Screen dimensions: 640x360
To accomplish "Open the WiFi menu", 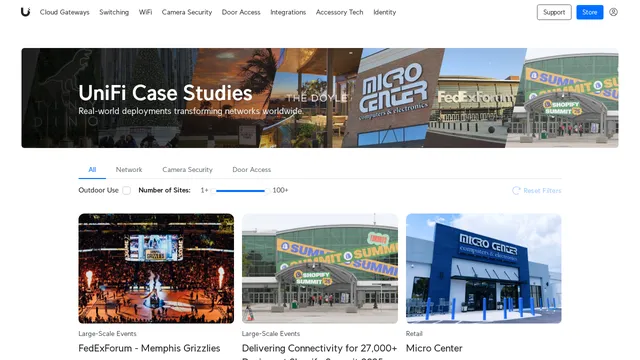I will coord(145,12).
